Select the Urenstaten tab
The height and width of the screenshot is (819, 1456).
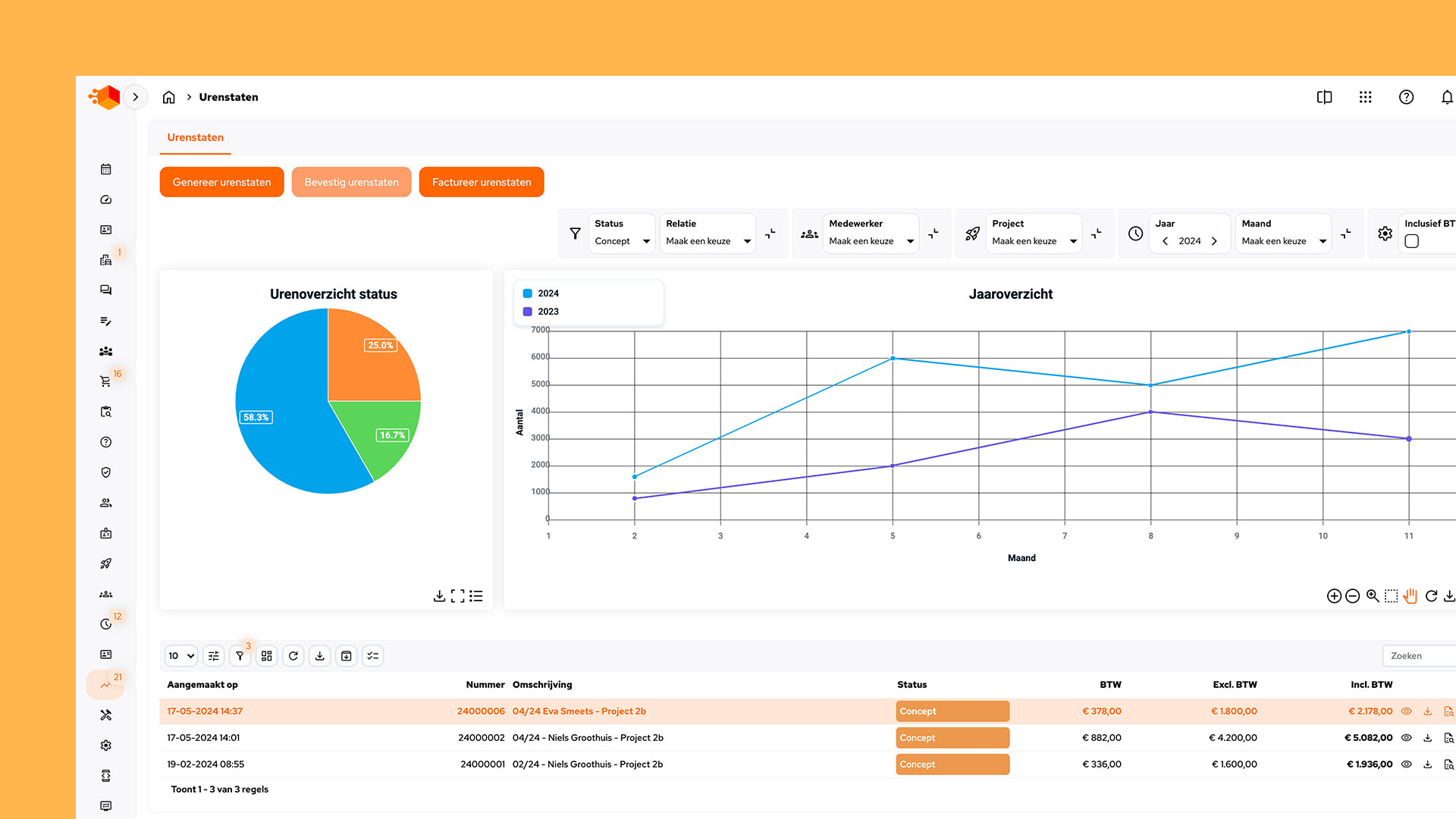(195, 137)
